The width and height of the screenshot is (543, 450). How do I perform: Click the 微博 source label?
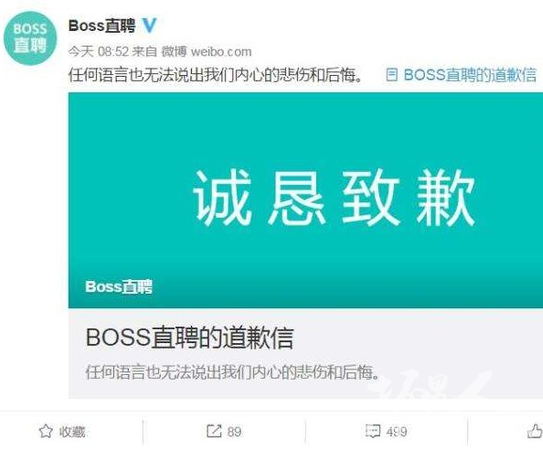[174, 52]
